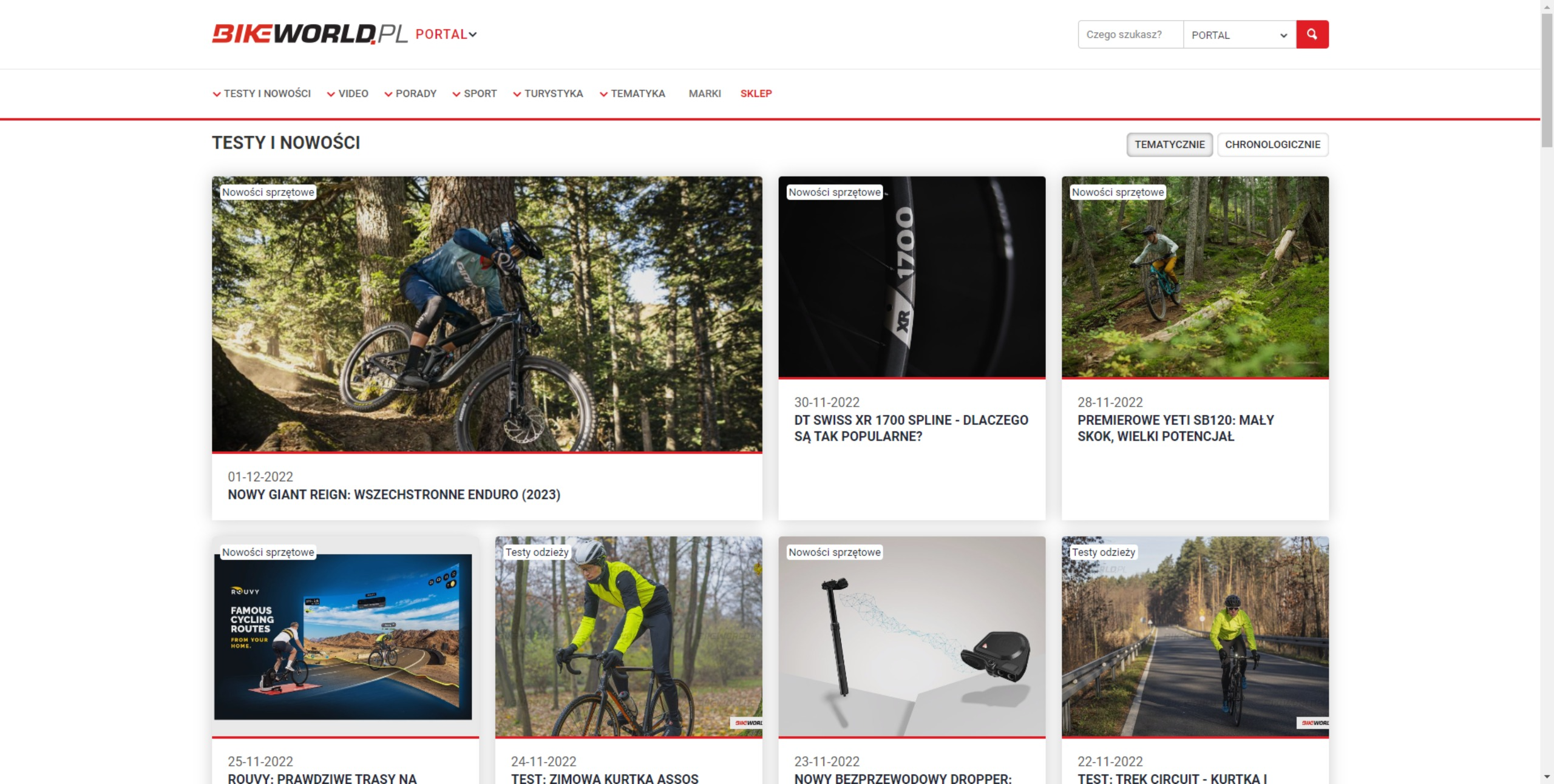Click the 'TESTY I NOWOŚCI' page heading
This screenshot has height=784, width=1554.
point(286,143)
